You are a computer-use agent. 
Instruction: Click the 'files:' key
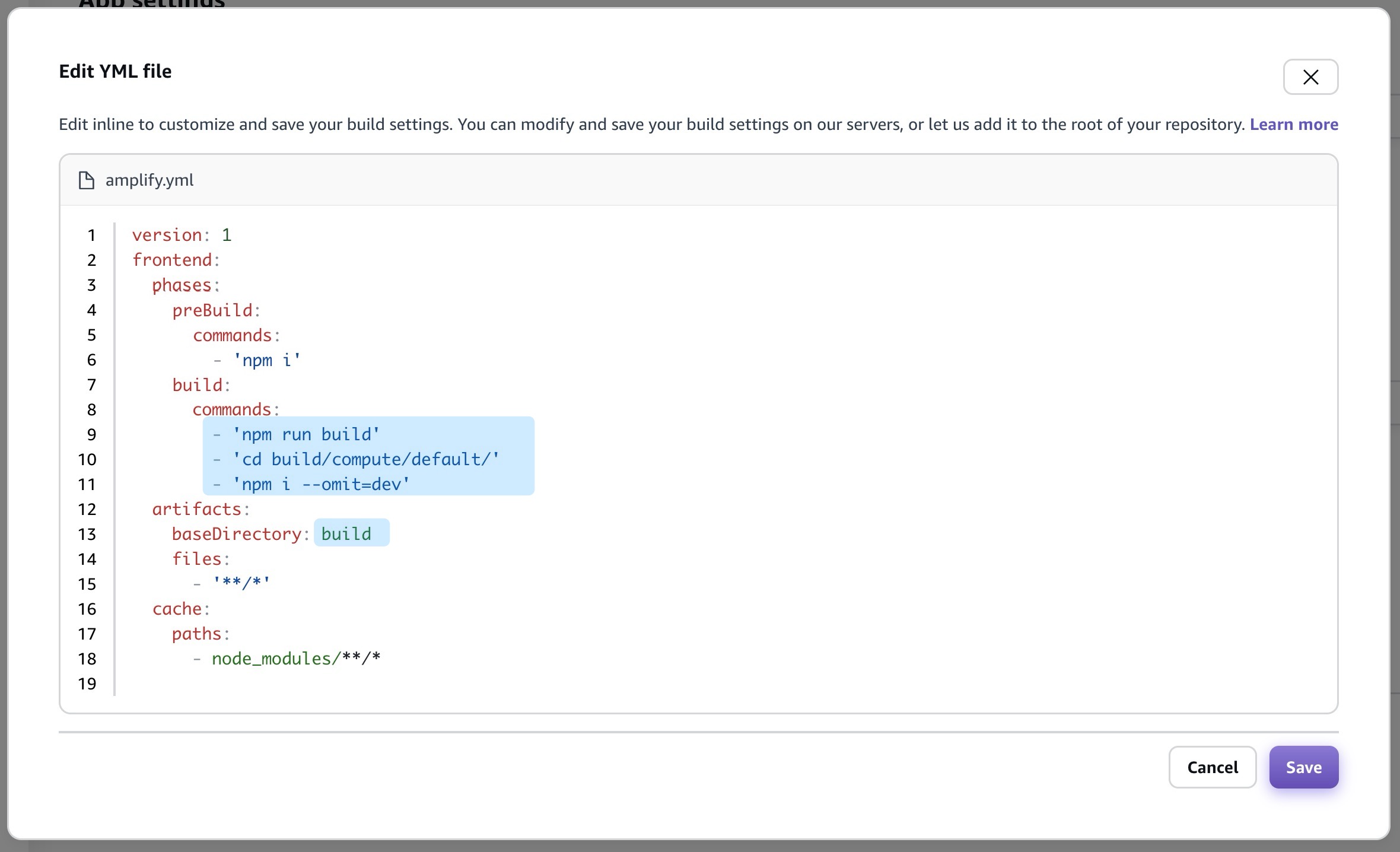point(201,559)
